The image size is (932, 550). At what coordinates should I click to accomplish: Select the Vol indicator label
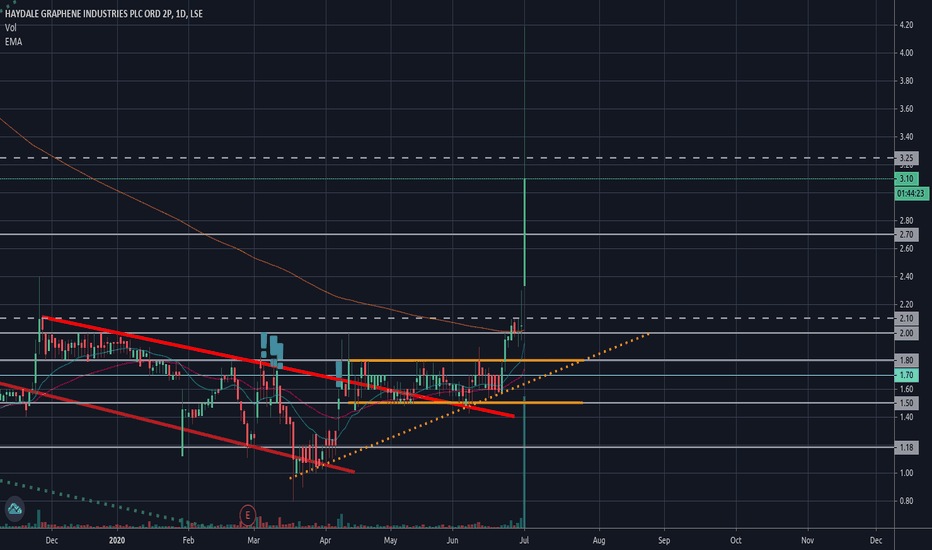pos(11,27)
